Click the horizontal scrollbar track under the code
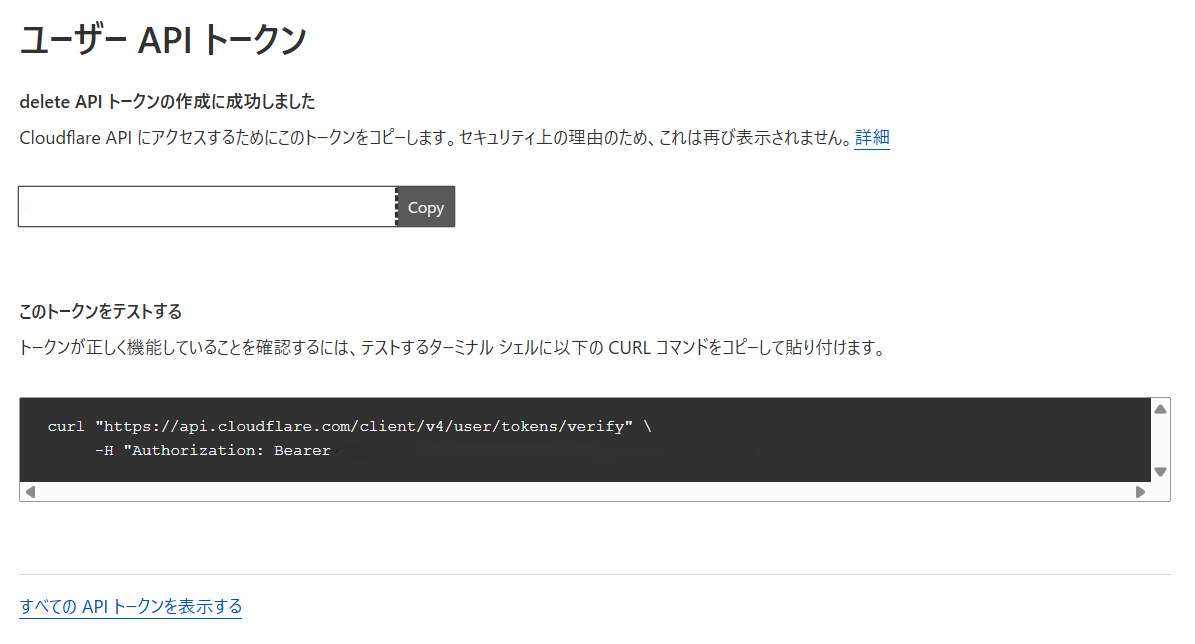Image resolution: width=1195 pixels, height=644 pixels. point(584,492)
